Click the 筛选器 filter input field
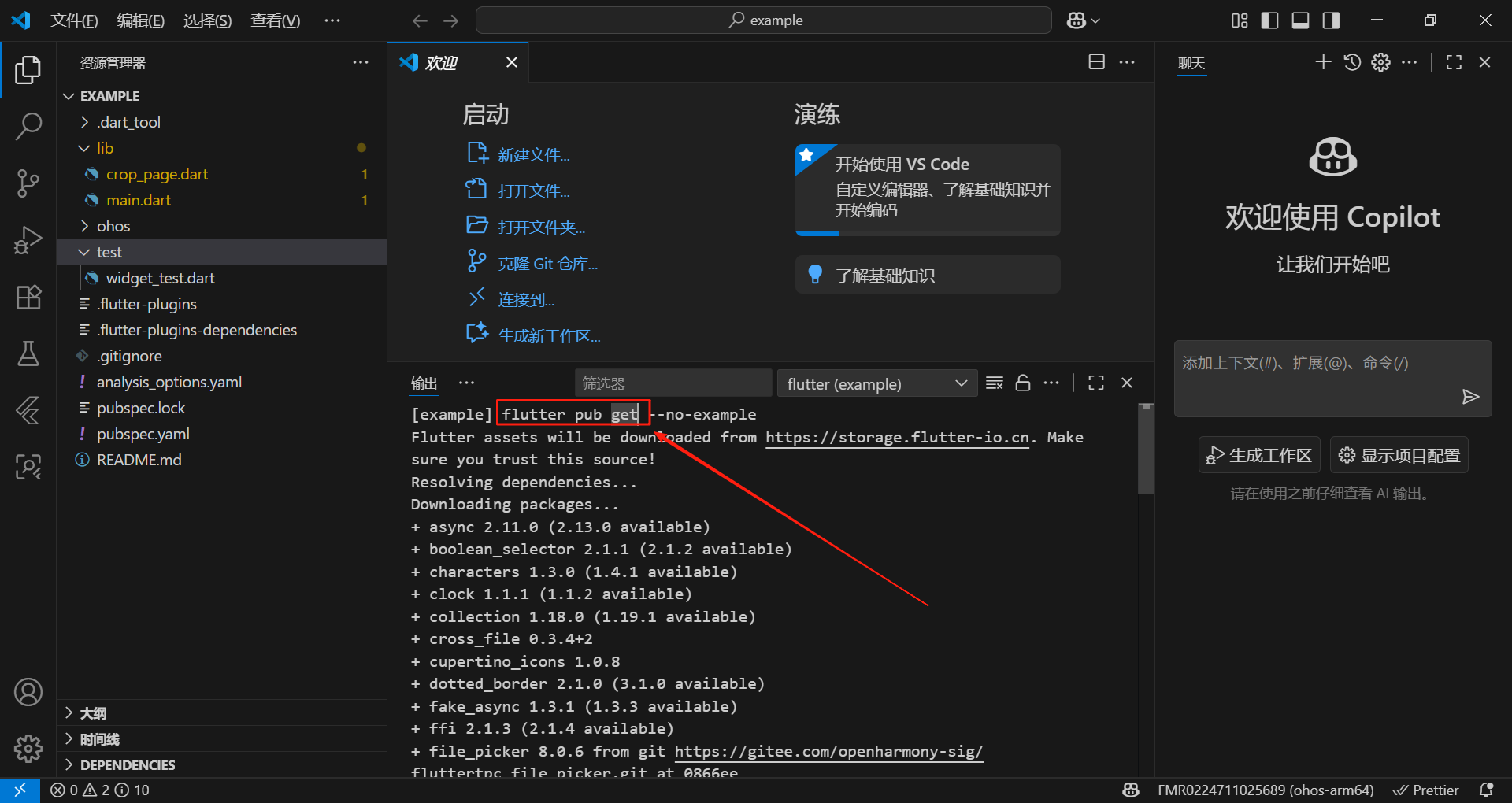 [x=673, y=383]
